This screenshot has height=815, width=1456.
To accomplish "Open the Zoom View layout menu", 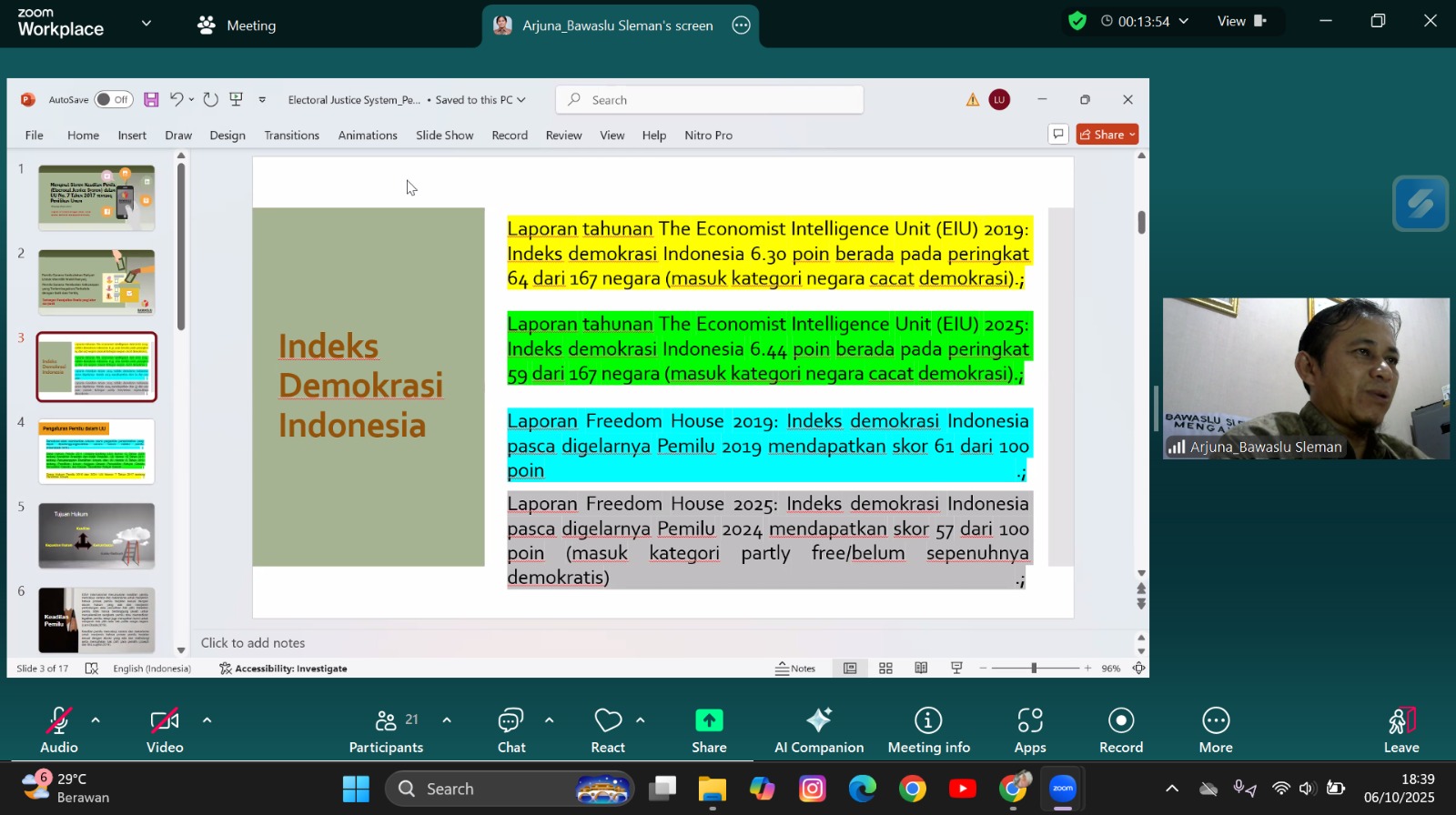I will (x=1242, y=21).
